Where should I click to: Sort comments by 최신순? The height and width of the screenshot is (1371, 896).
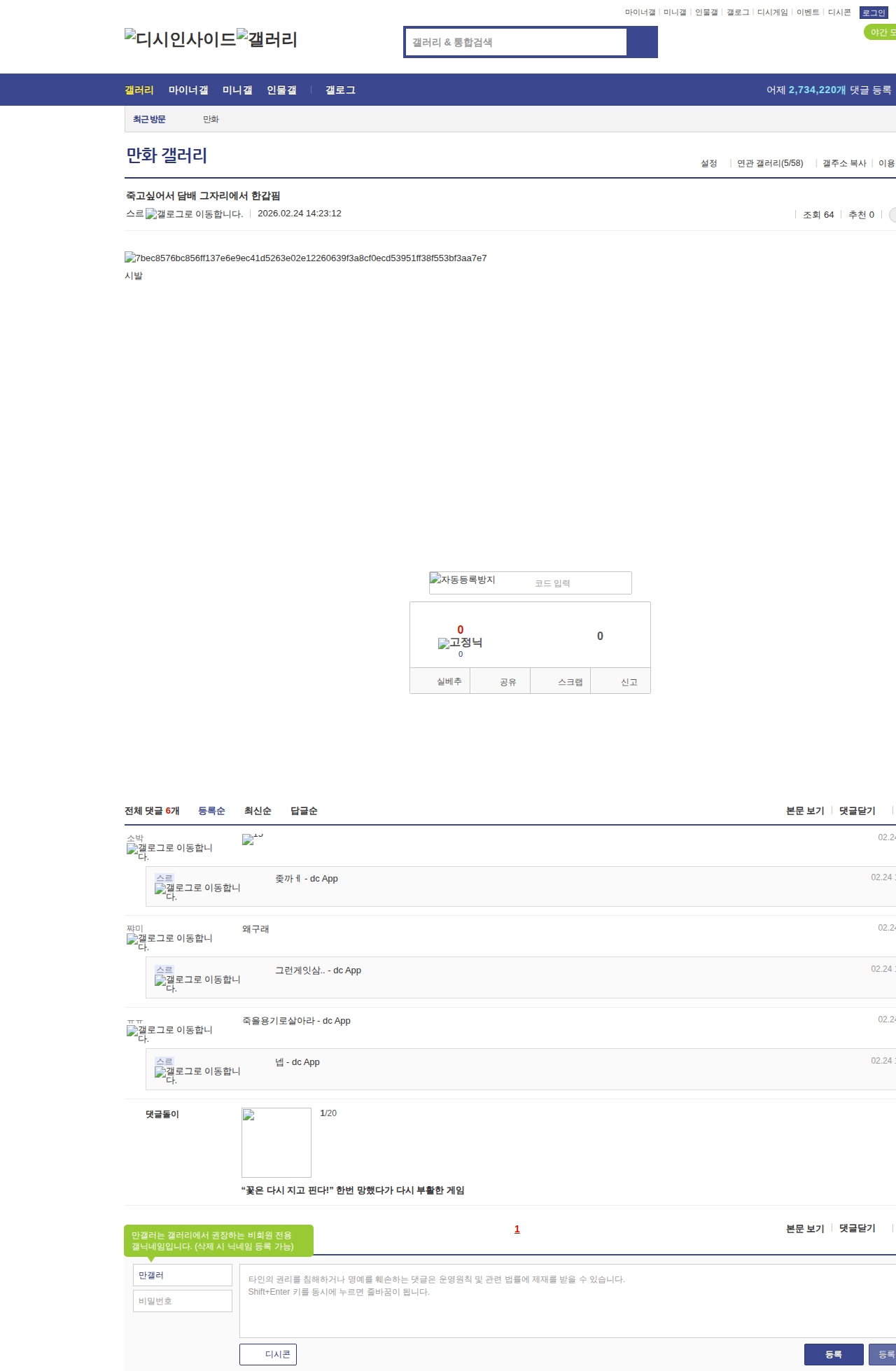[258, 811]
